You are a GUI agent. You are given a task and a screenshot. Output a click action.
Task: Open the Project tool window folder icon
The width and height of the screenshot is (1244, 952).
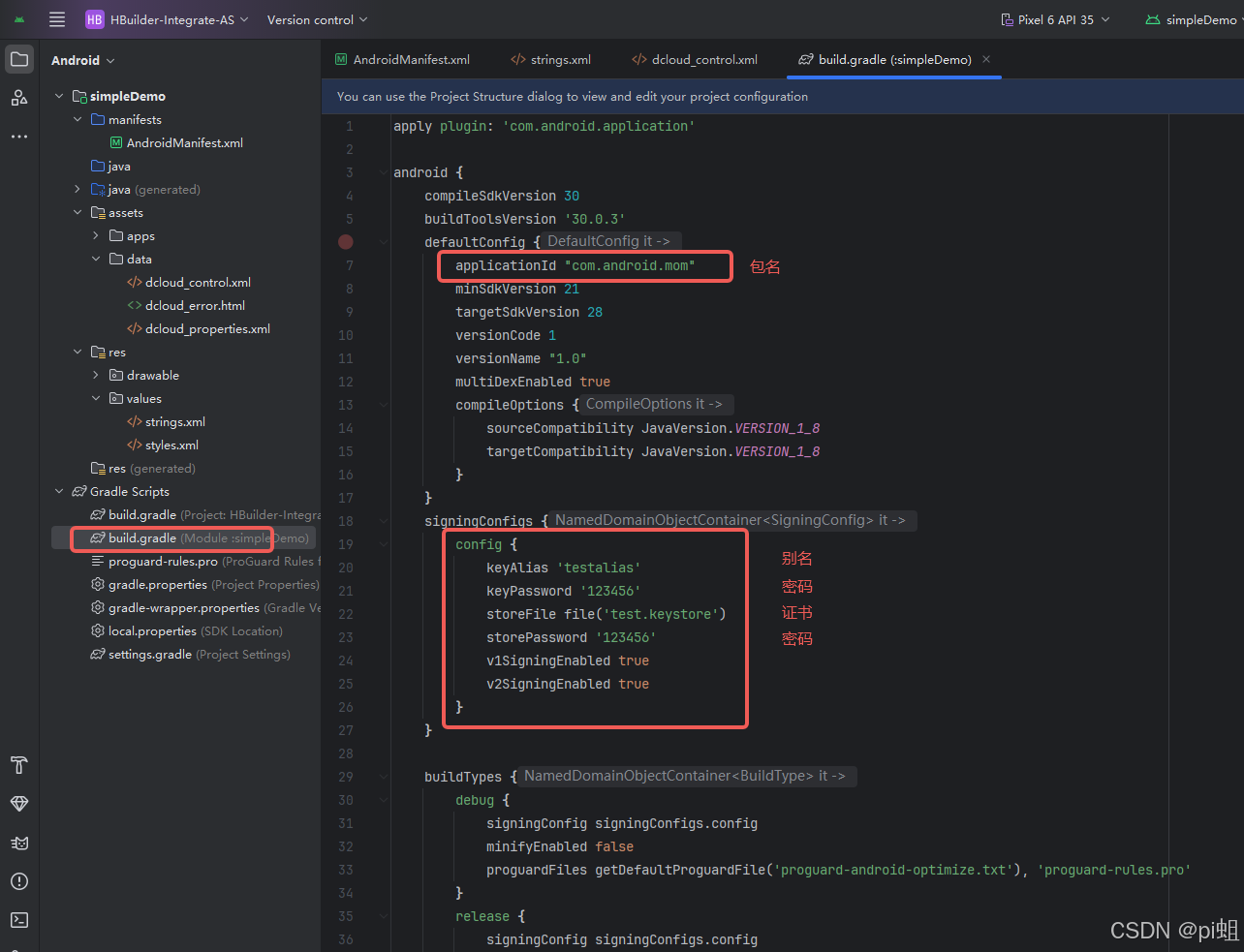(19, 59)
